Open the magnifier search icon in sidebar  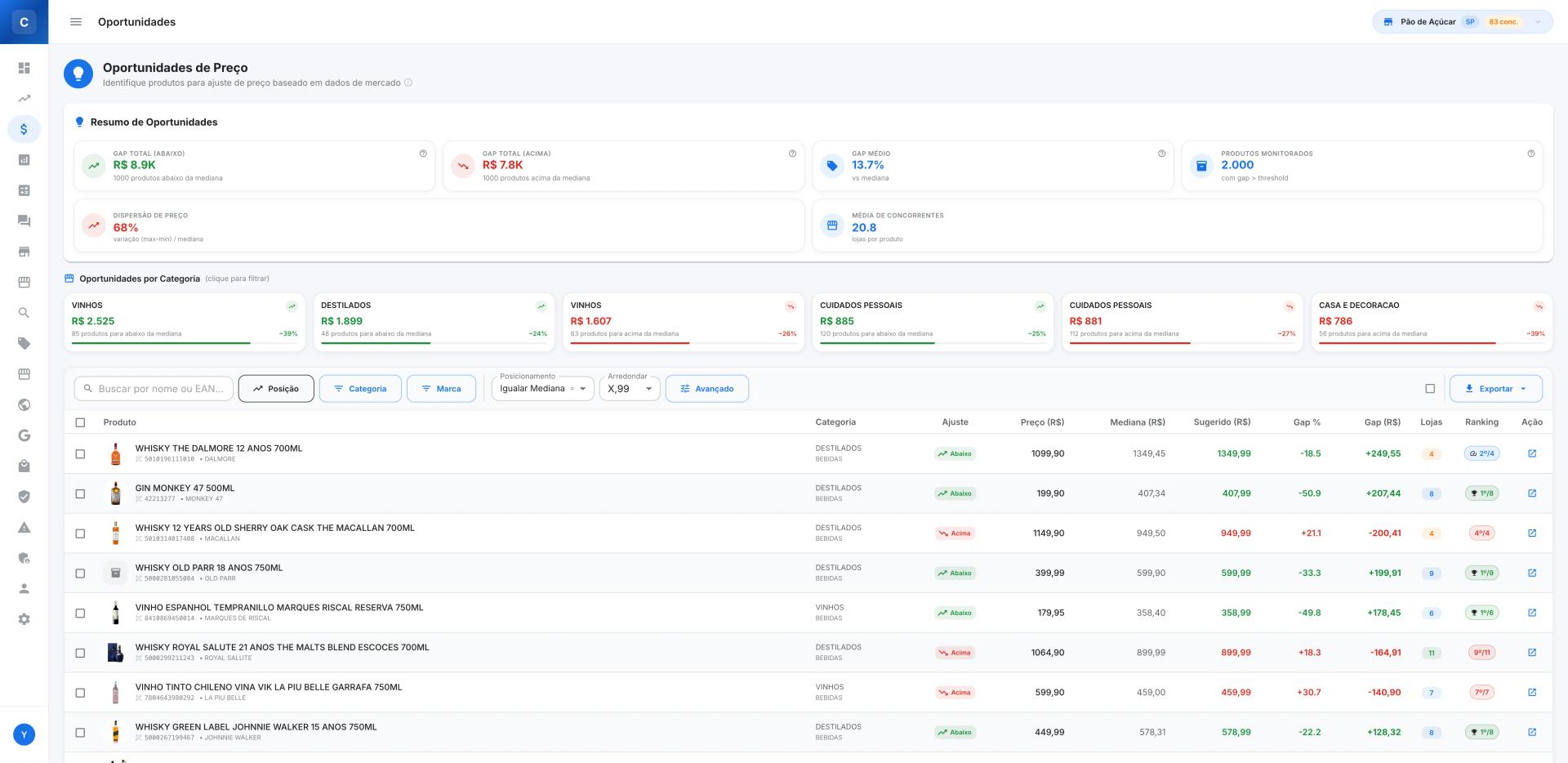click(x=24, y=313)
